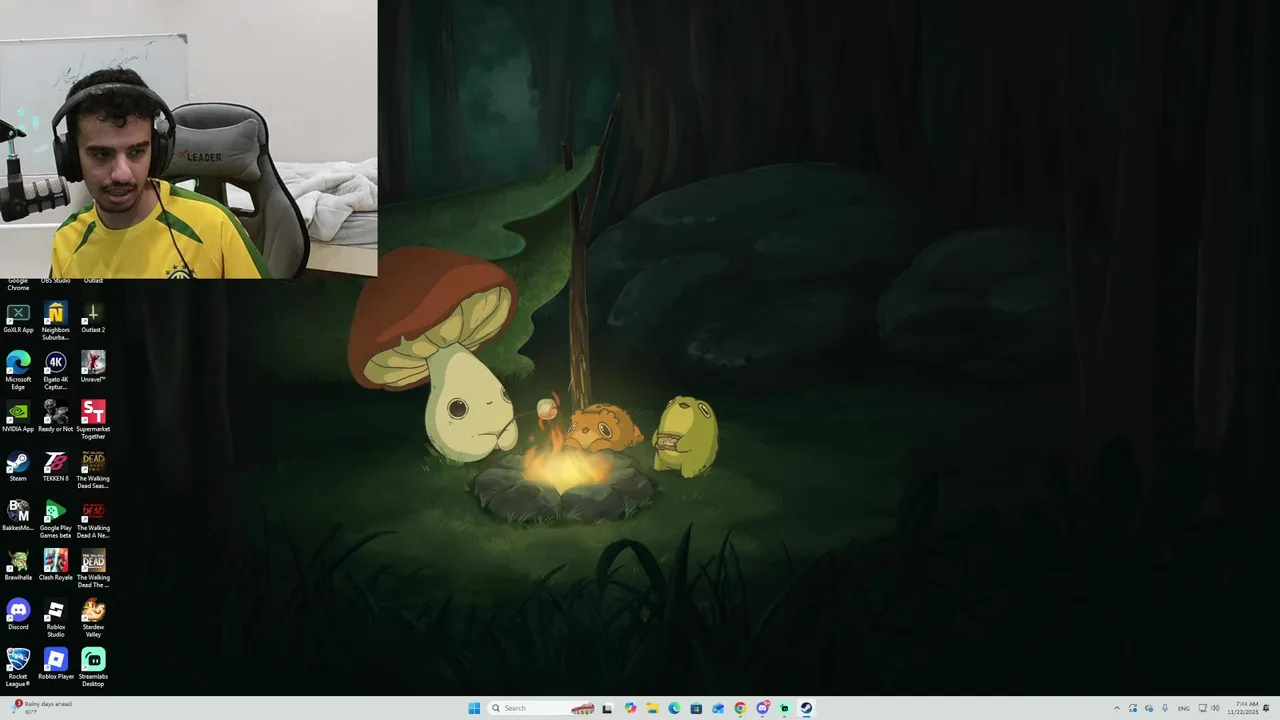Open the NVIDIA App desktop shortcut
The width and height of the screenshot is (1280, 720).
[x=18, y=417]
